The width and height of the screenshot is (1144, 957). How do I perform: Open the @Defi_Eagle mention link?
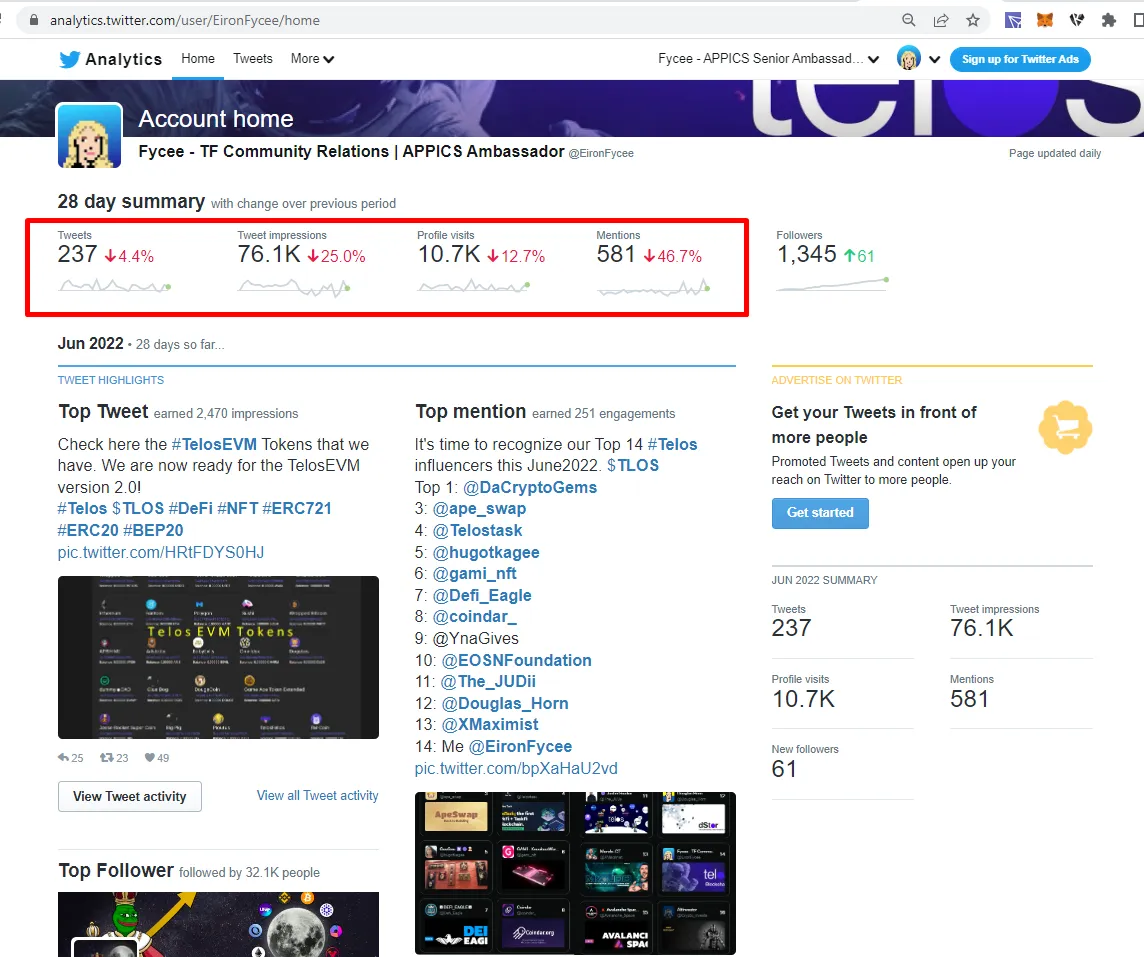(x=482, y=595)
